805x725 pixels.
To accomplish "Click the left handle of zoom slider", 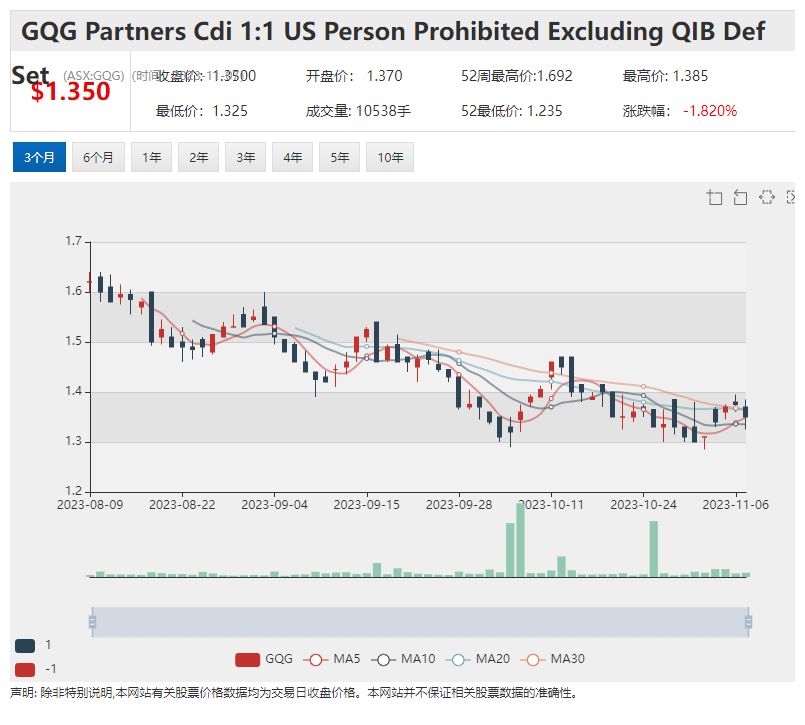I will click(92, 622).
